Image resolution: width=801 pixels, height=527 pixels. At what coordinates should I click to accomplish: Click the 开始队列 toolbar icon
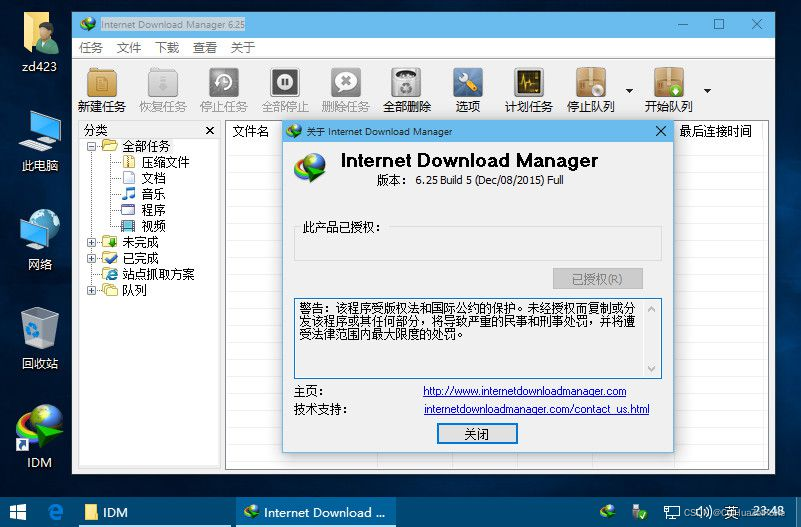coord(668,83)
